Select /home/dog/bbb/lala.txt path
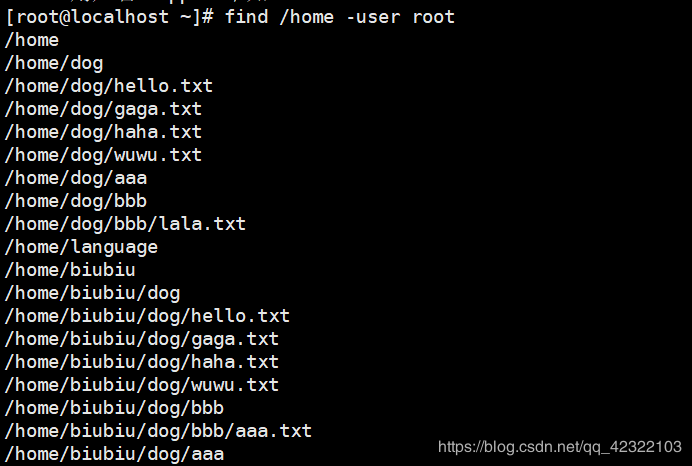 125,224
